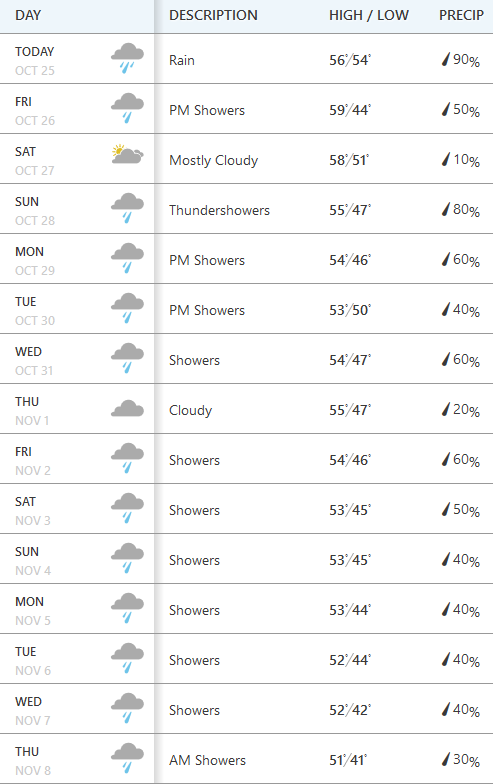Image resolution: width=493 pixels, height=784 pixels.
Task: Click the rain icon for Today Oct 25
Action: [127, 58]
